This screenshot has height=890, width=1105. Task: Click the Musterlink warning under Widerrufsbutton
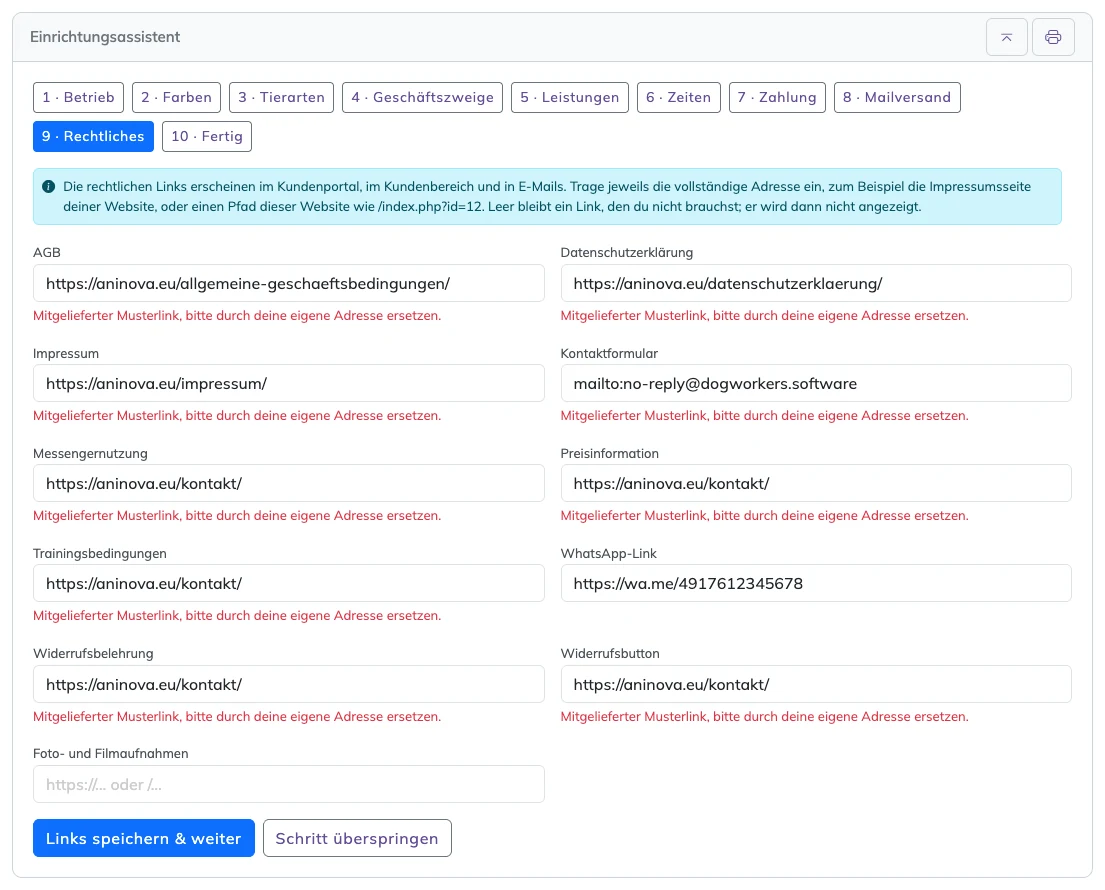[765, 717]
